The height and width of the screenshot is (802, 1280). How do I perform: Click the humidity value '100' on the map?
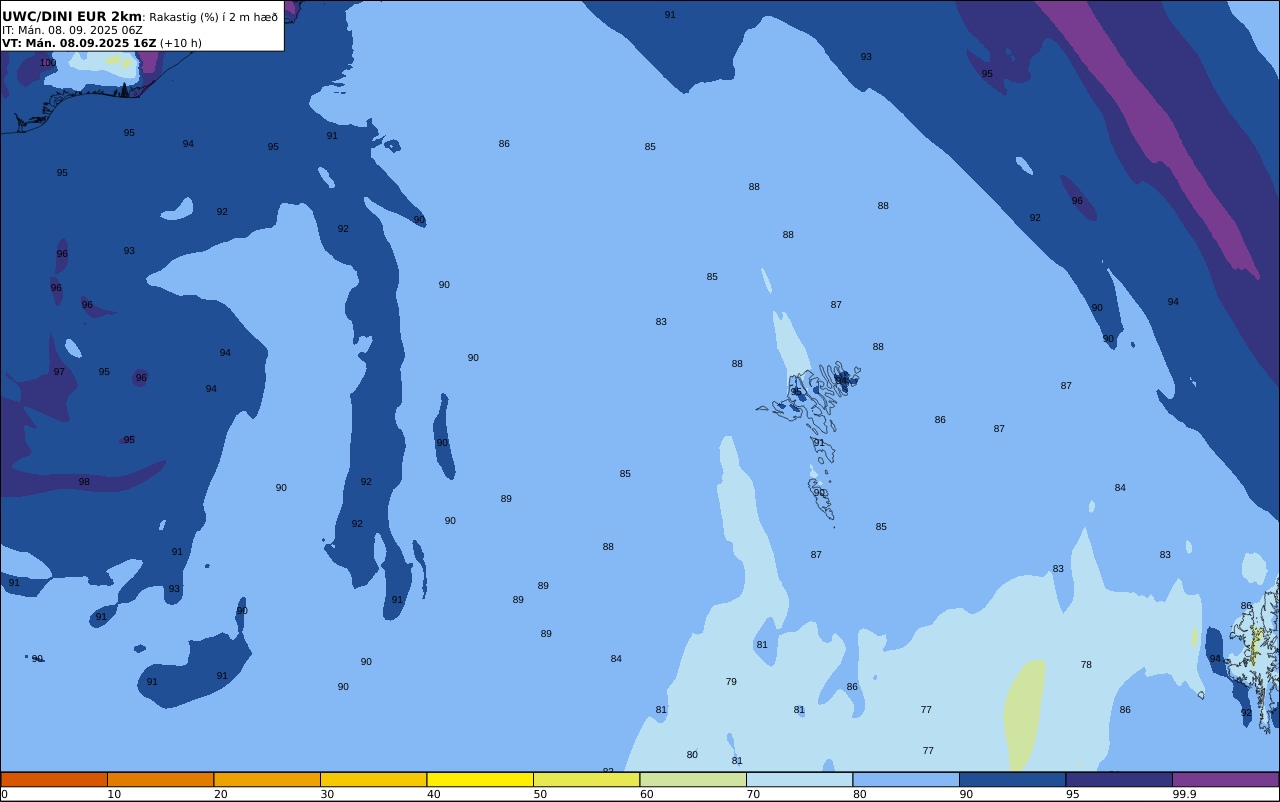48,63
